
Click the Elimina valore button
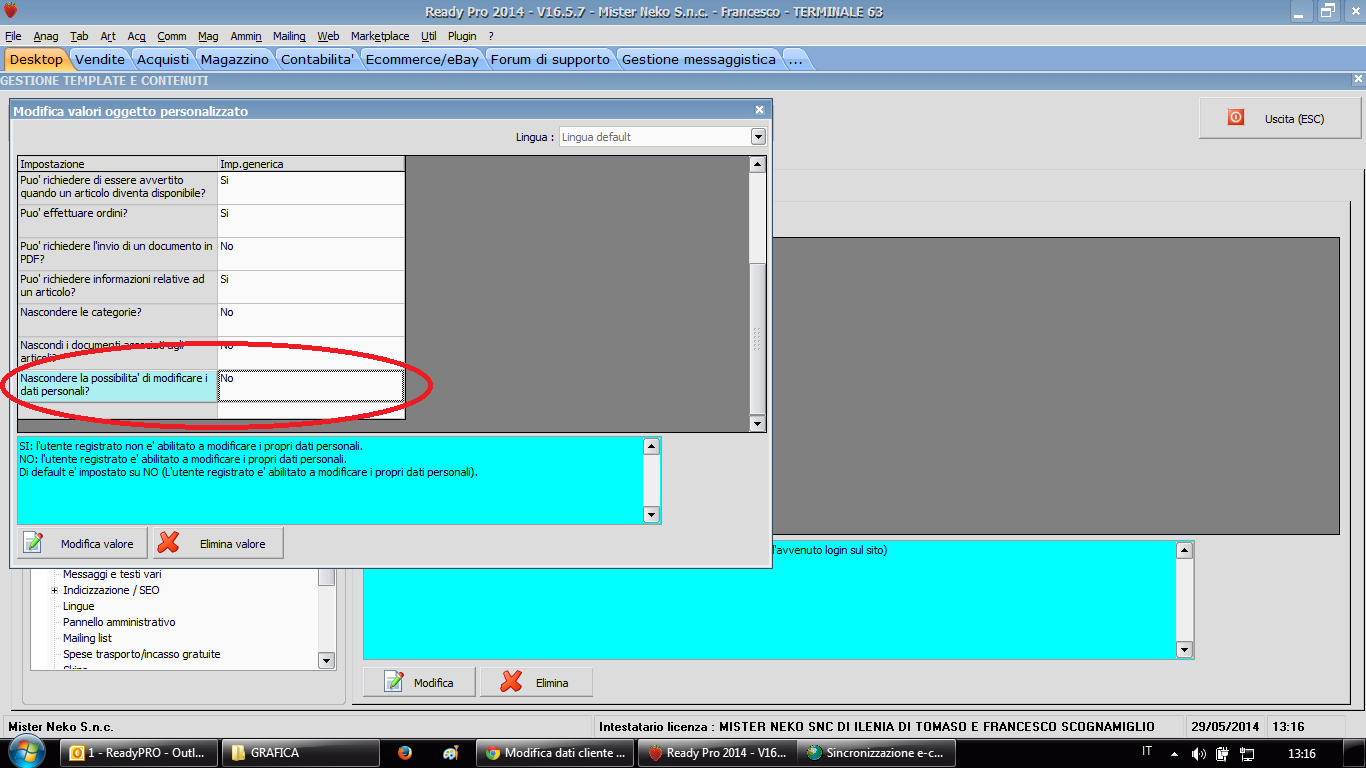(218, 543)
